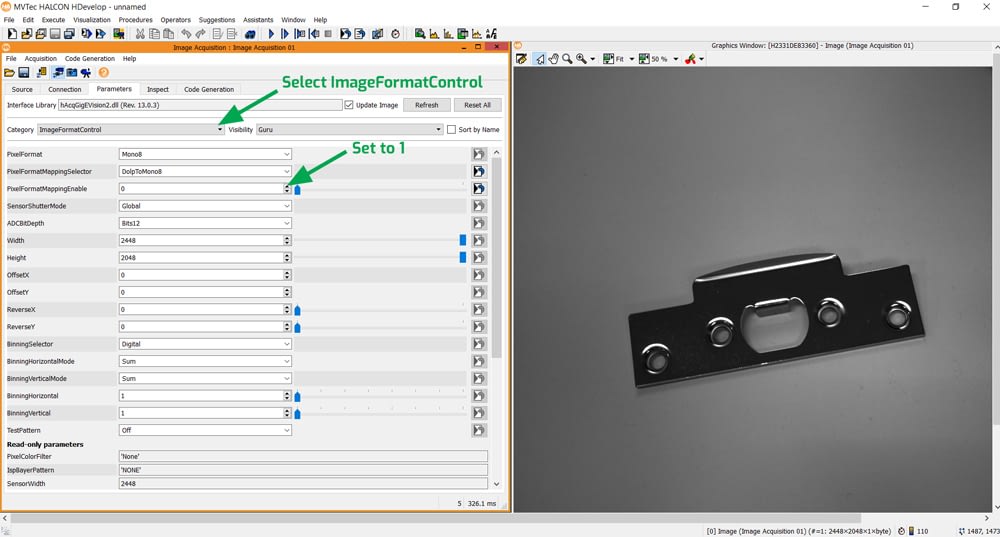Click the PixelFormatMappingEnable slider handle

297,189
